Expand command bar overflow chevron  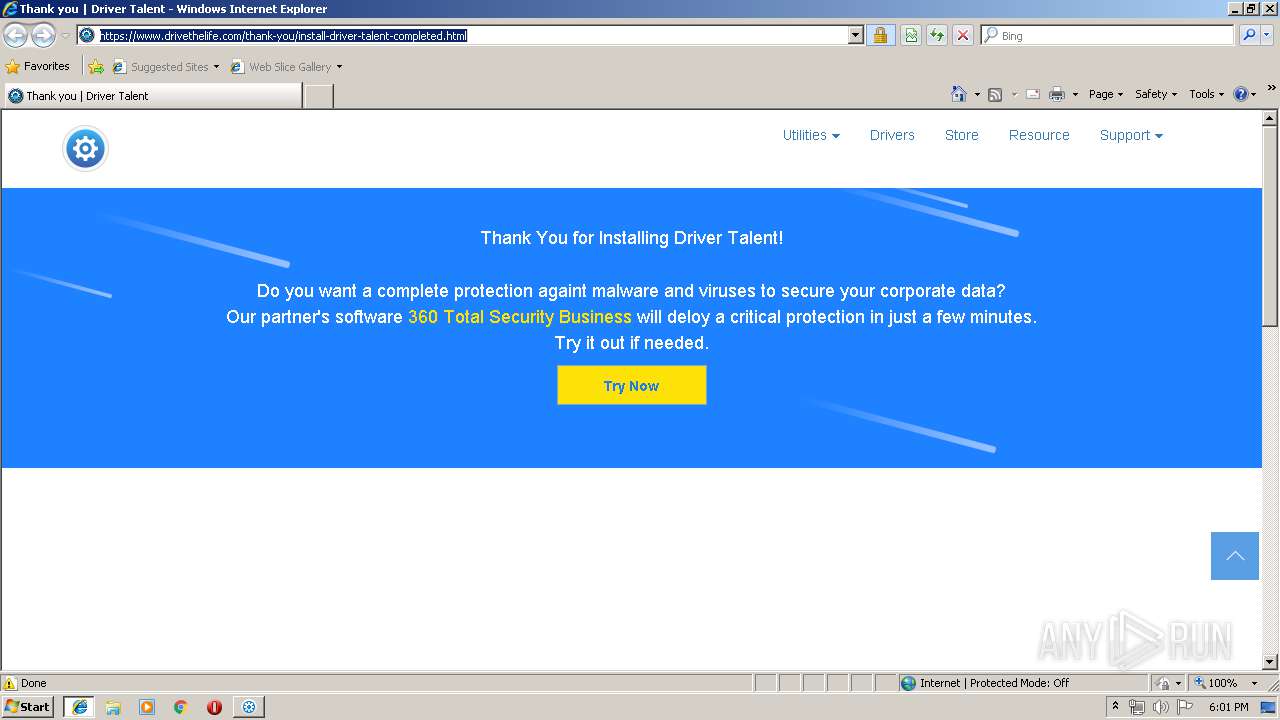(x=1271, y=89)
